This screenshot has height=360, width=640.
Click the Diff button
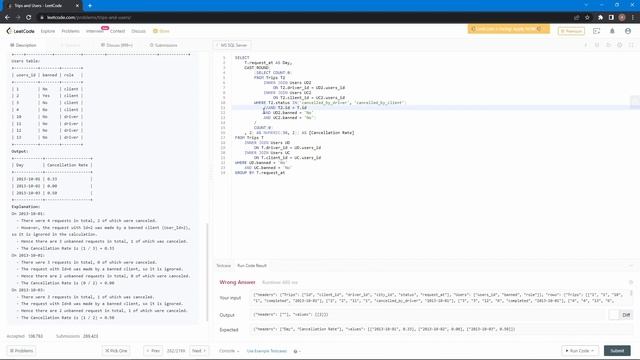pyautogui.click(x=626, y=315)
